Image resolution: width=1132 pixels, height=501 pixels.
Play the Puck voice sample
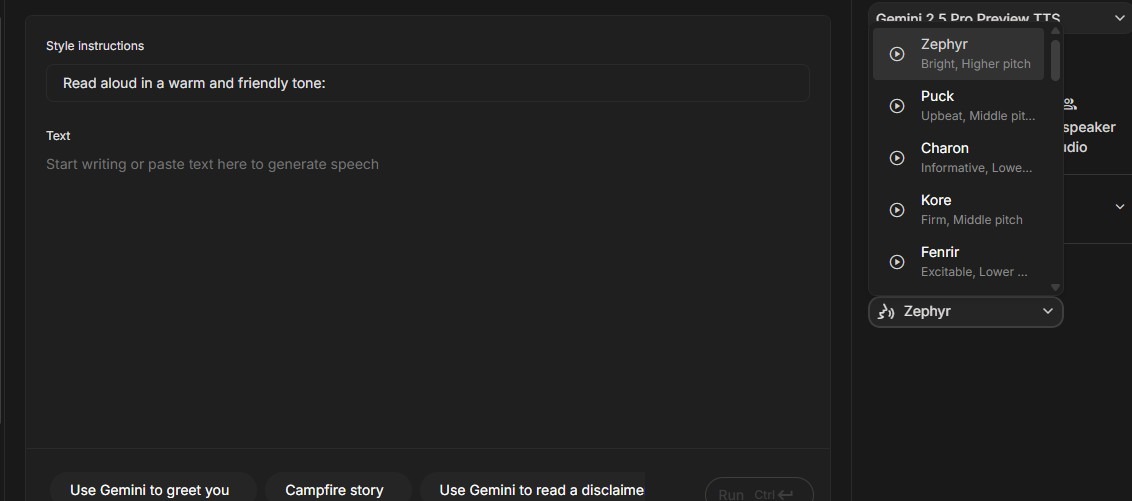tap(897, 106)
